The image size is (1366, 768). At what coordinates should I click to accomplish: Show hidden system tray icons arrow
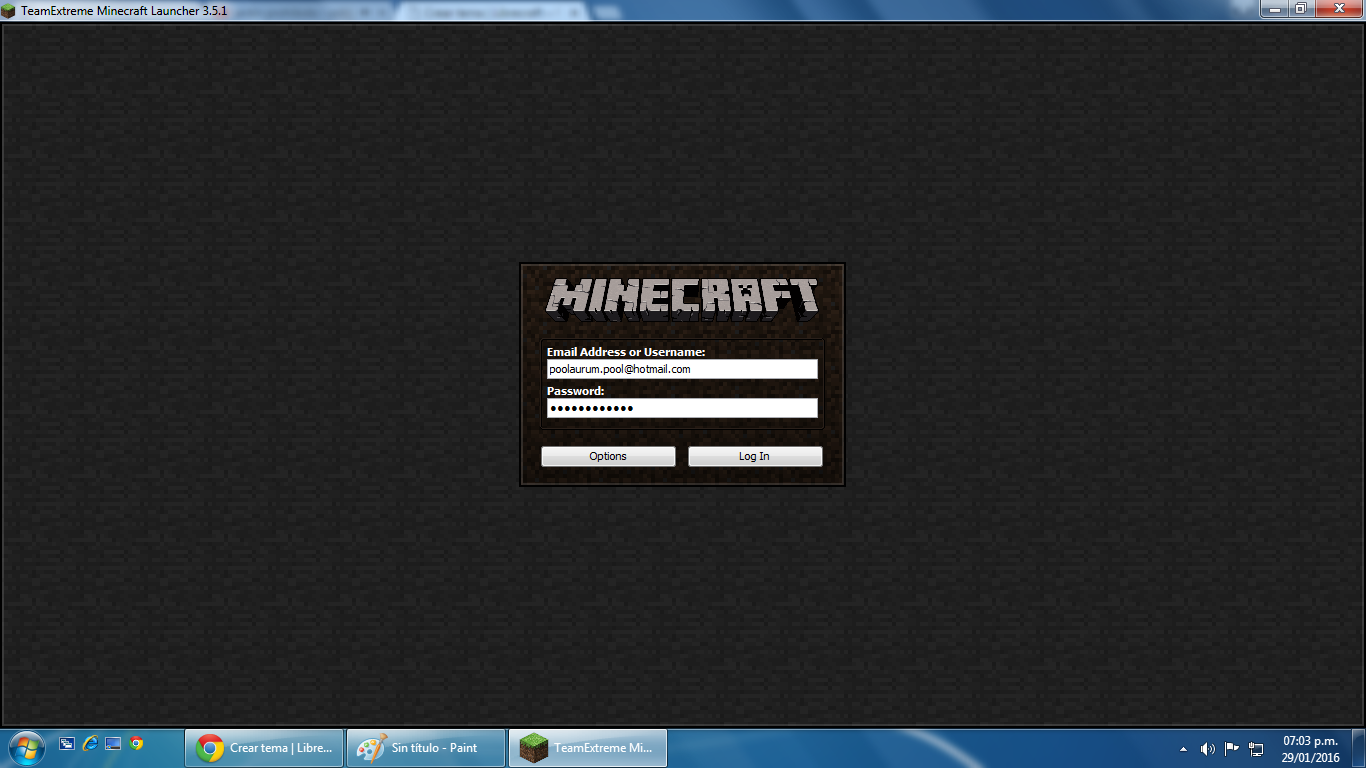1184,749
